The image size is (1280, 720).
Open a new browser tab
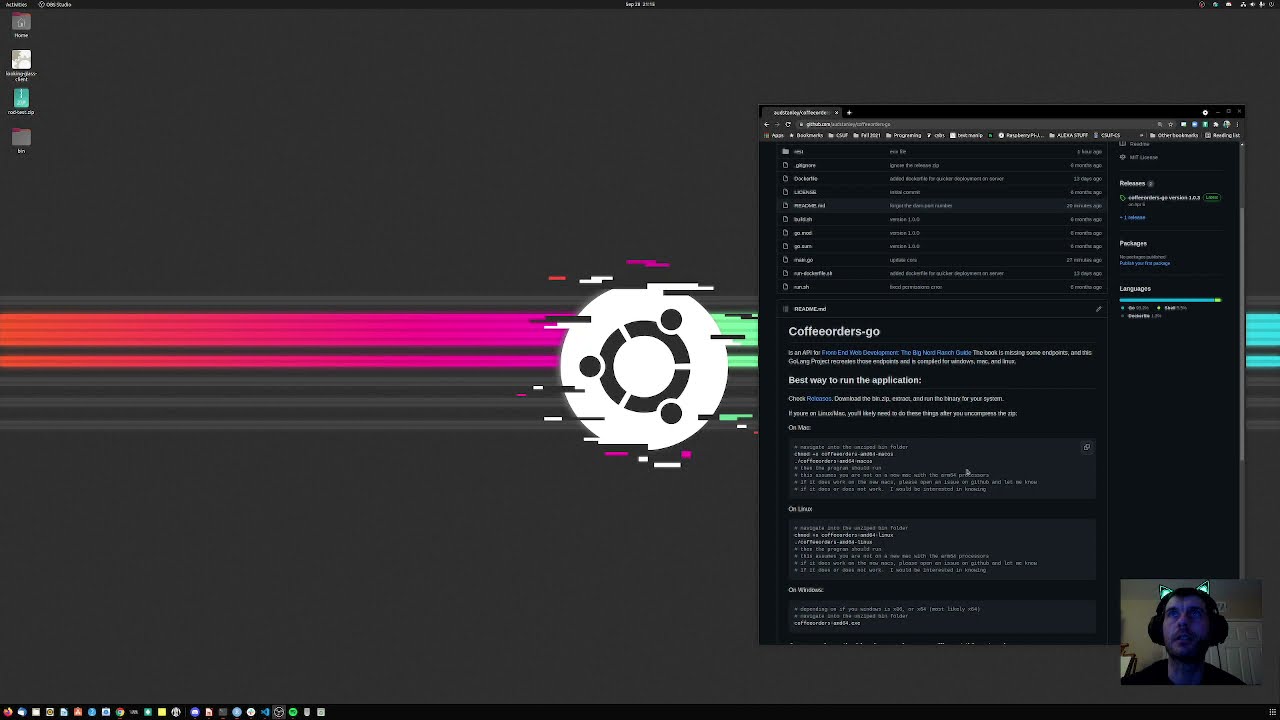(x=849, y=113)
